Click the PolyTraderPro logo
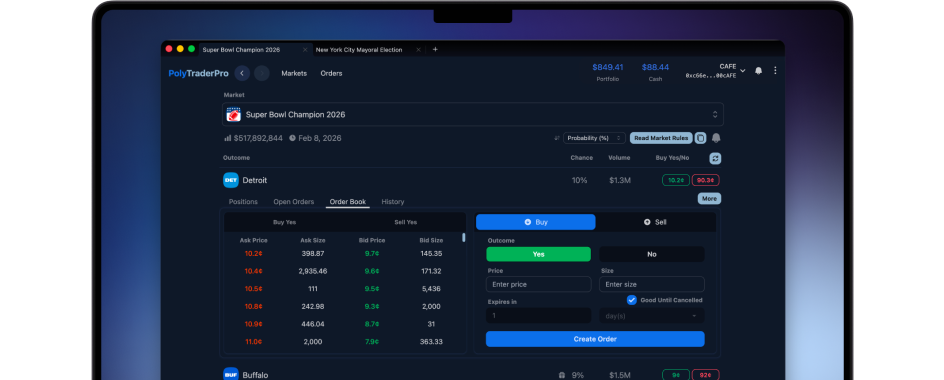 pyautogui.click(x=199, y=73)
